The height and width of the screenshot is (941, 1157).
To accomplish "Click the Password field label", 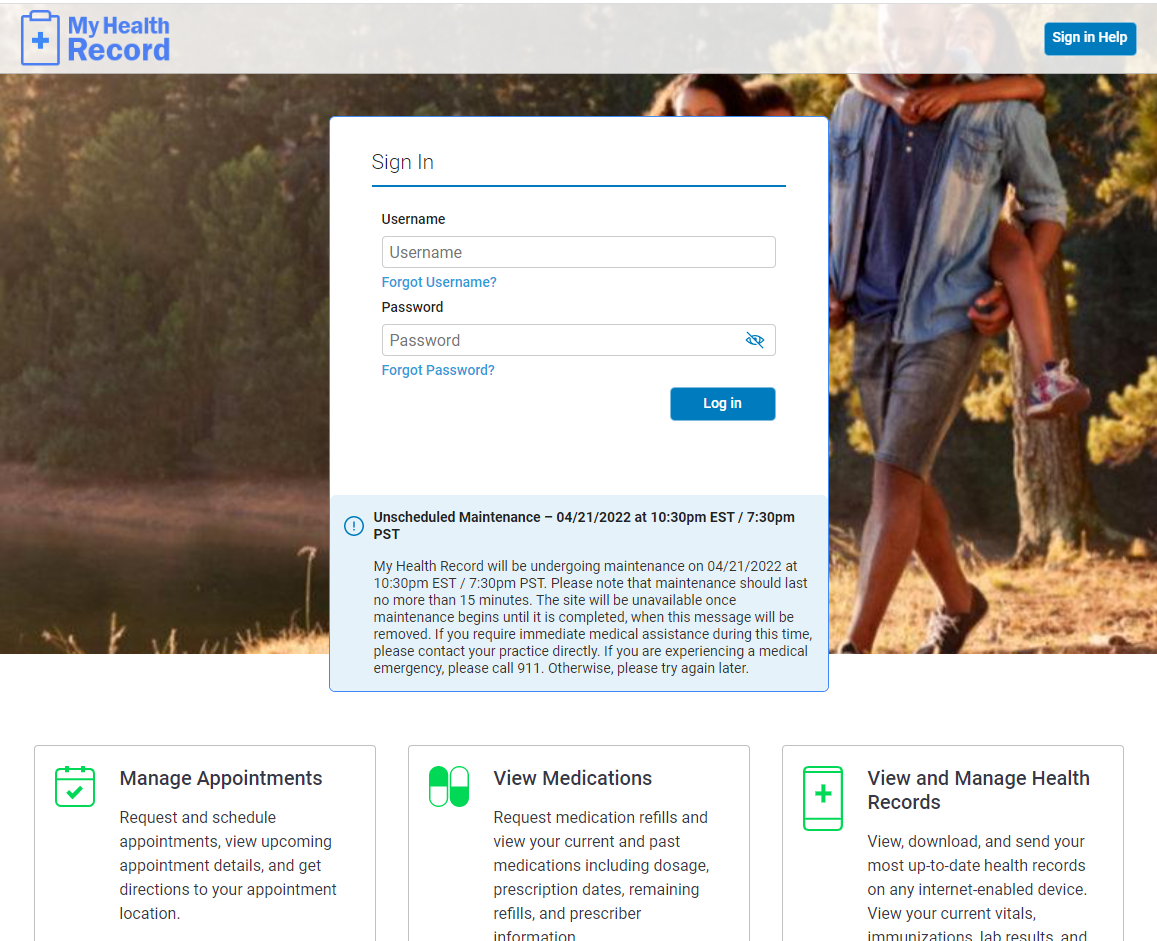I will pos(412,307).
